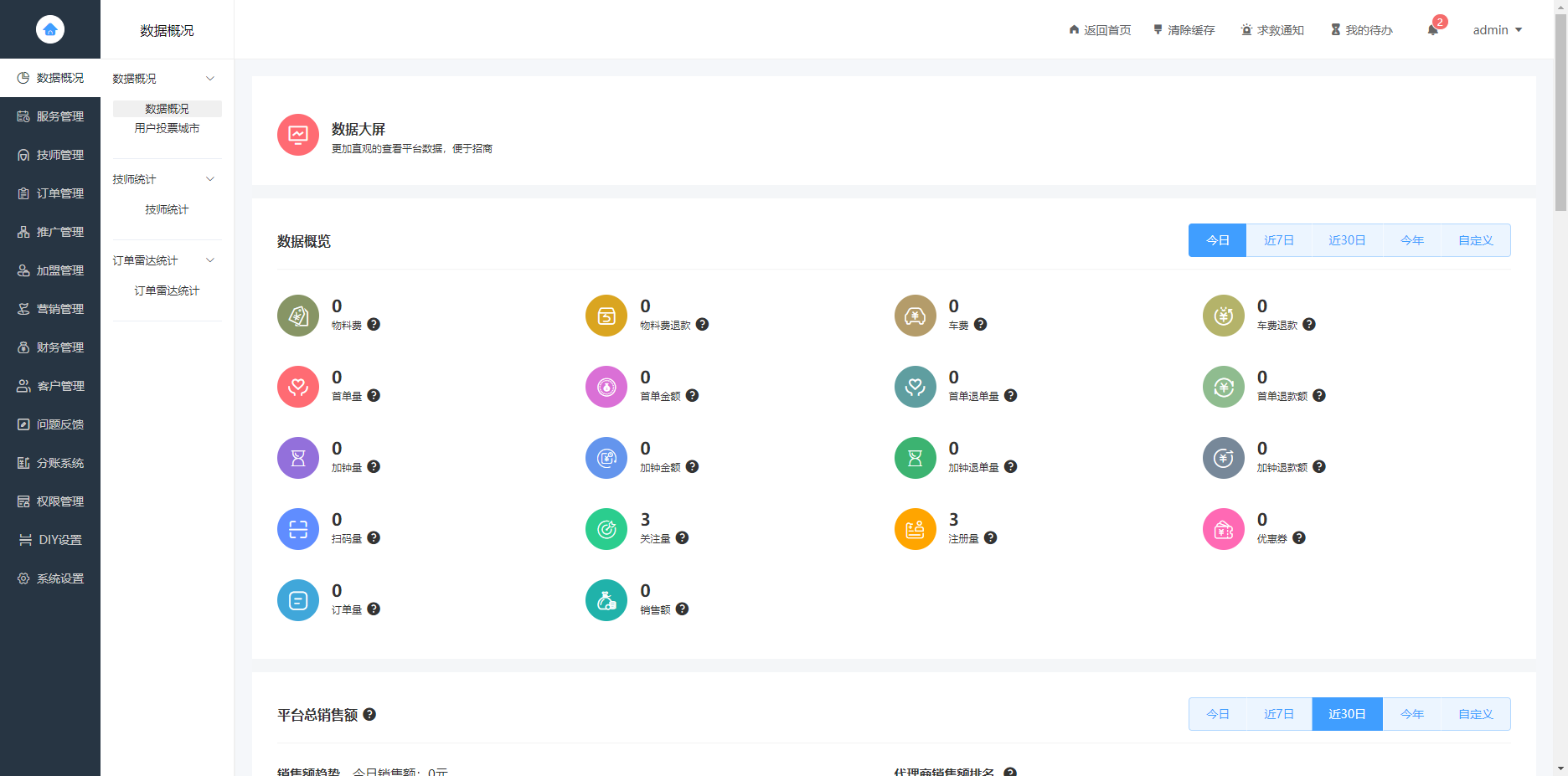
Task: Click the 返回首页 link
Action: coord(1101,29)
